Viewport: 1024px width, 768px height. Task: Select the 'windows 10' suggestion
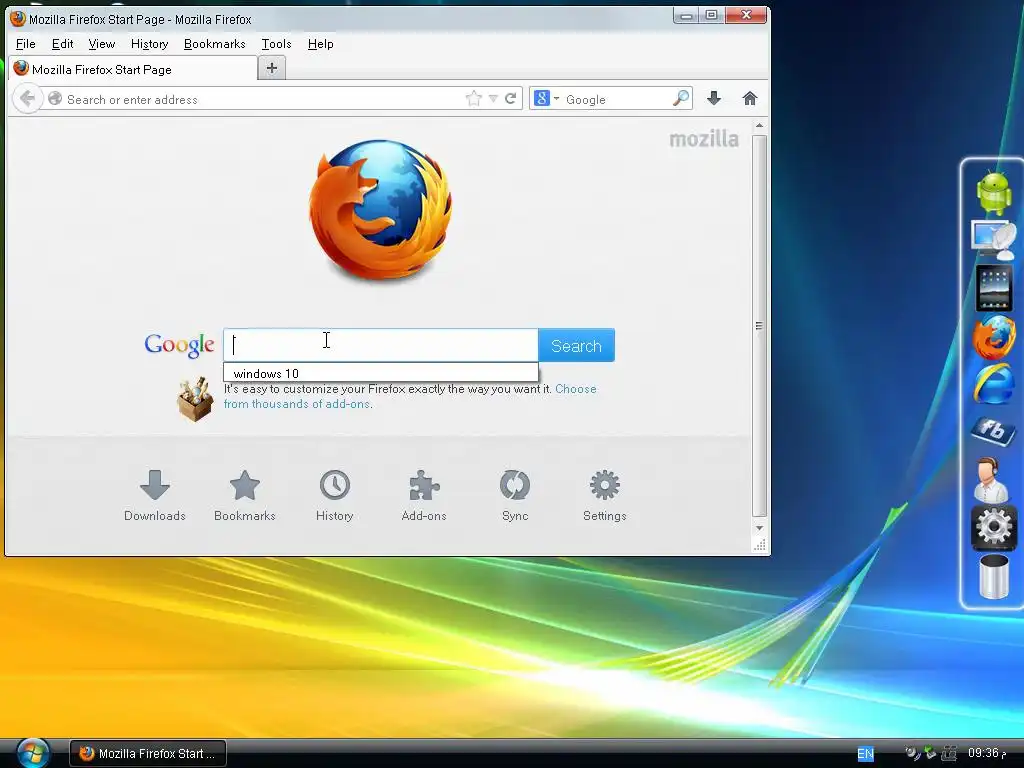tap(381, 373)
